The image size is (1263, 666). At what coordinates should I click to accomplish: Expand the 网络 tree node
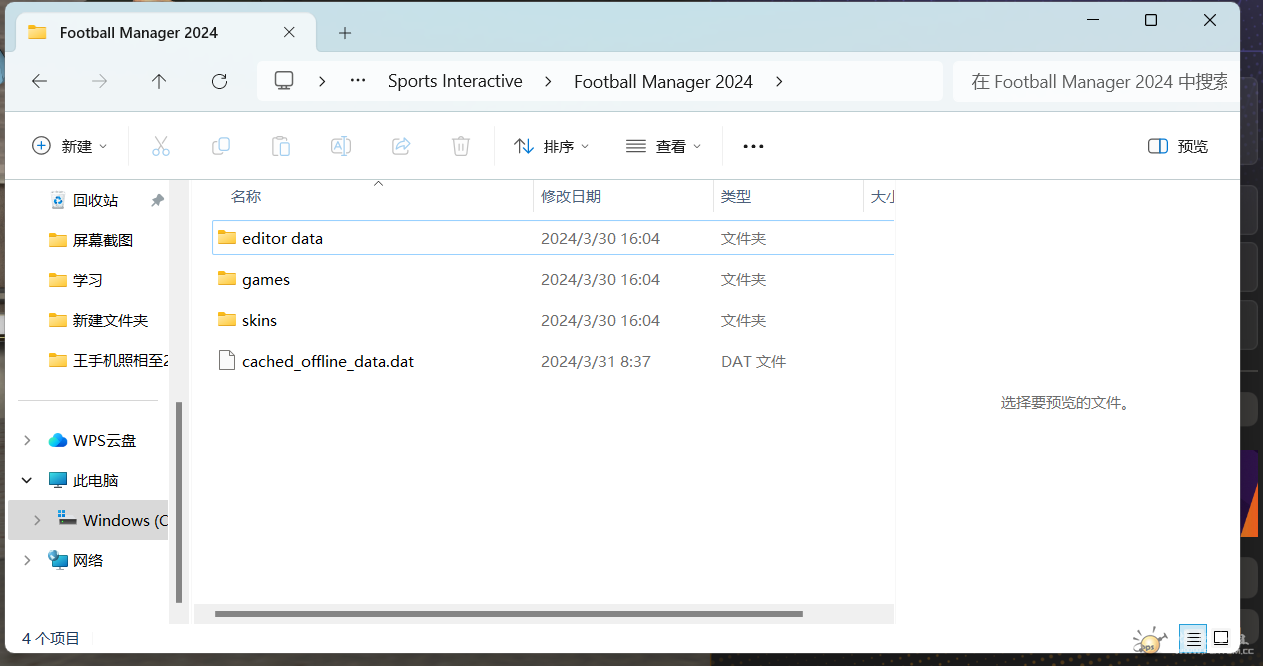click(27, 560)
